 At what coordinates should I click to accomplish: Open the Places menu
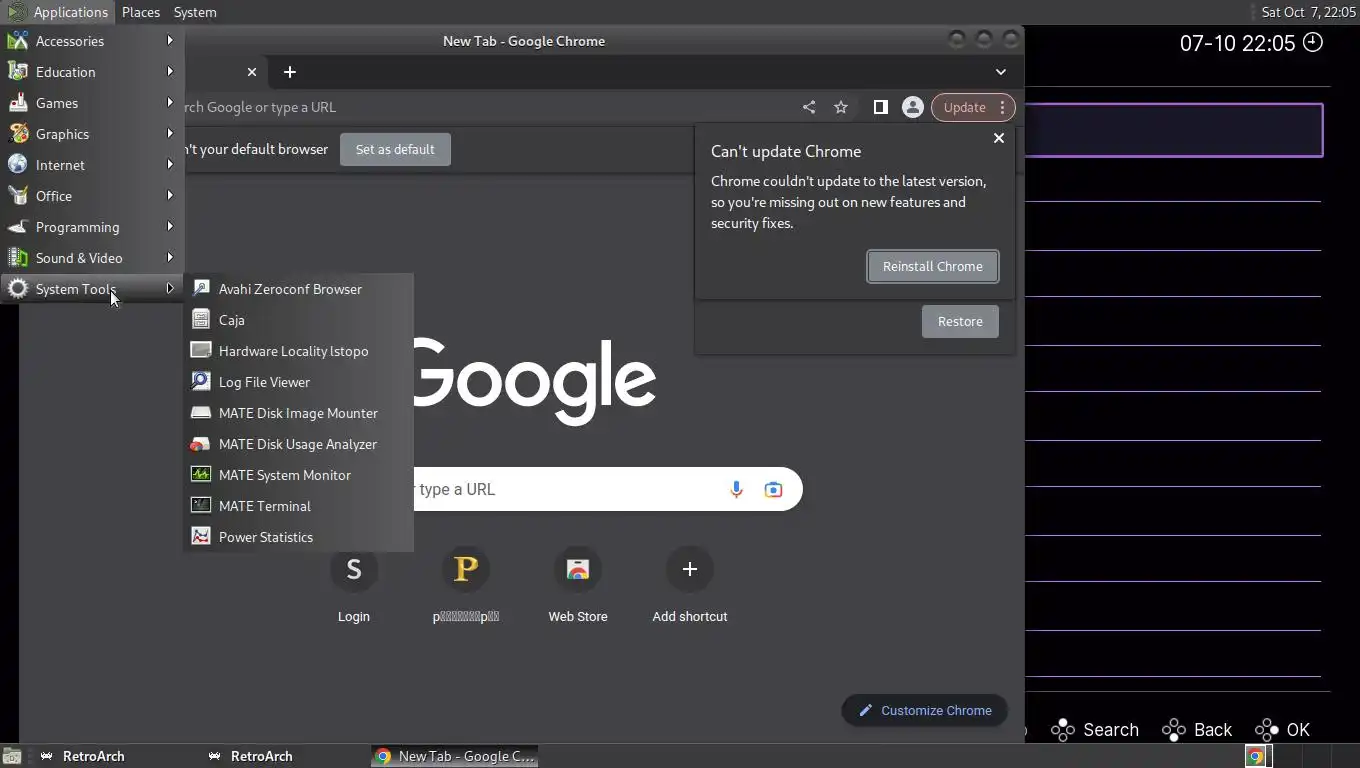[x=141, y=12]
